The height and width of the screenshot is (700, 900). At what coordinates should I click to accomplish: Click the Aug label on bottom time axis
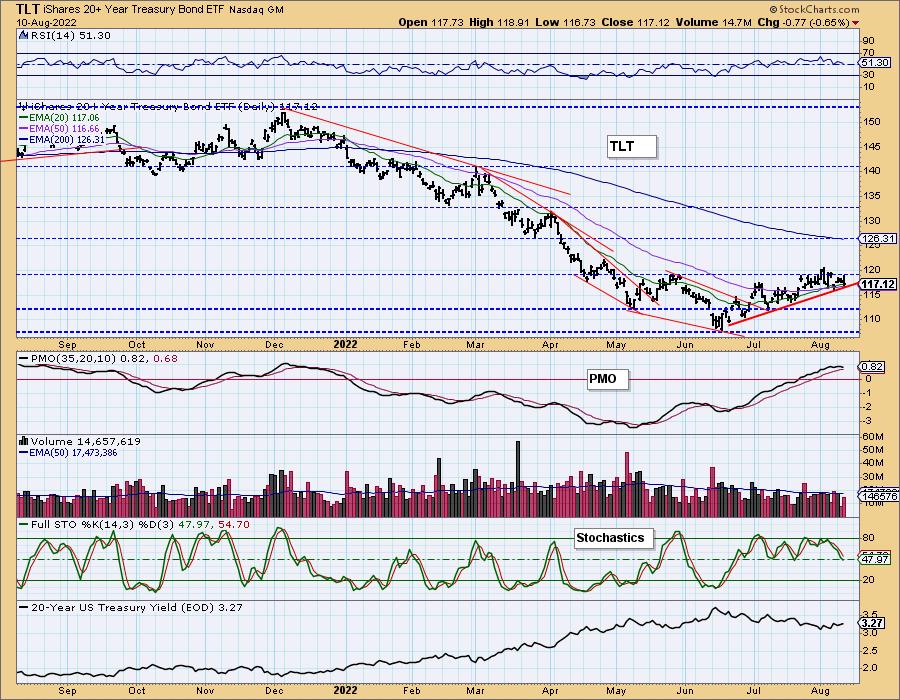click(x=821, y=690)
